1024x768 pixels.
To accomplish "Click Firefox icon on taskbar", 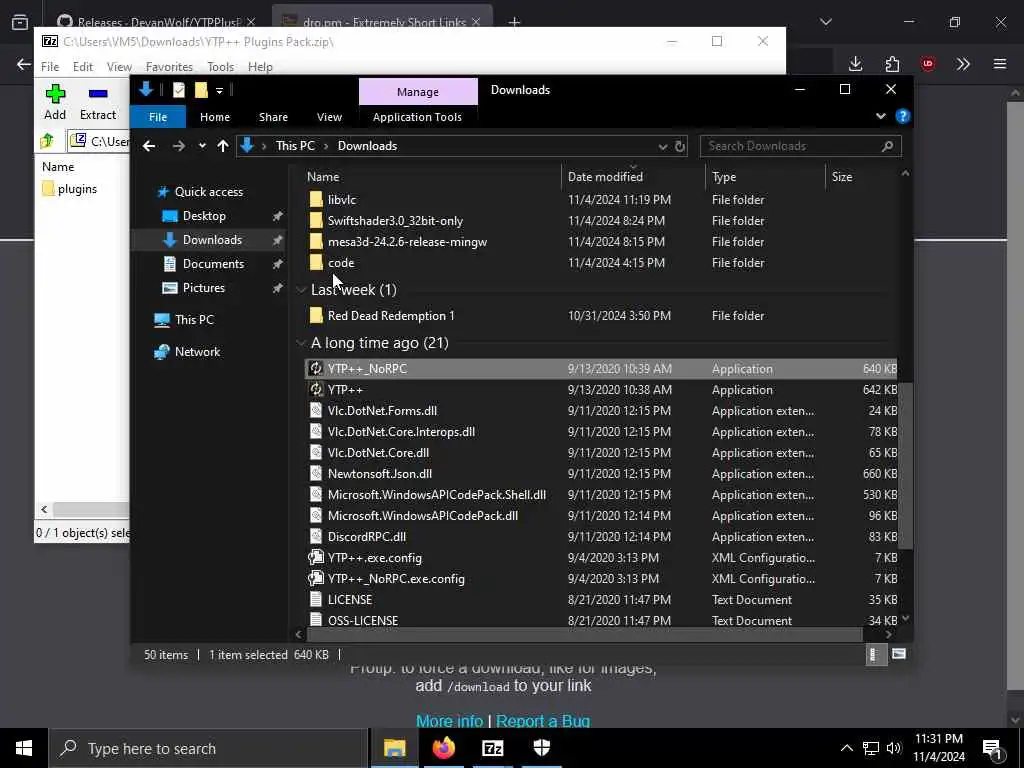I will pos(443,748).
